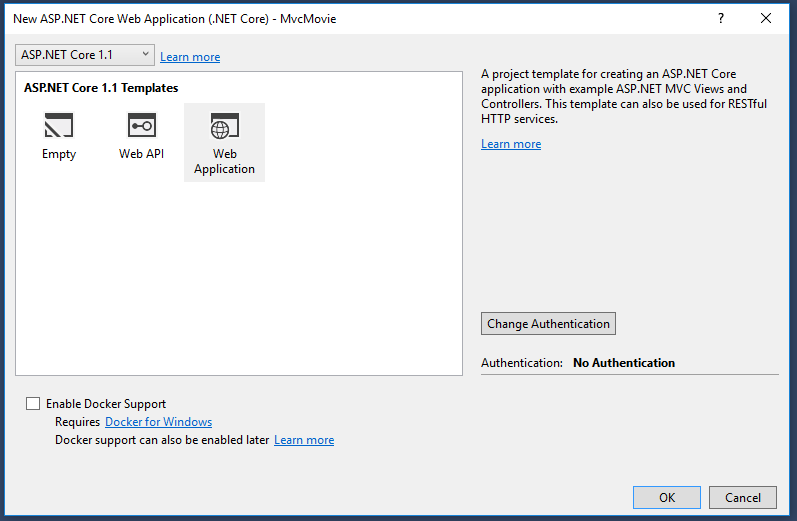Close the New ASP.NET Core dialog
Image resolution: width=797 pixels, height=521 pixels.
pos(766,18)
